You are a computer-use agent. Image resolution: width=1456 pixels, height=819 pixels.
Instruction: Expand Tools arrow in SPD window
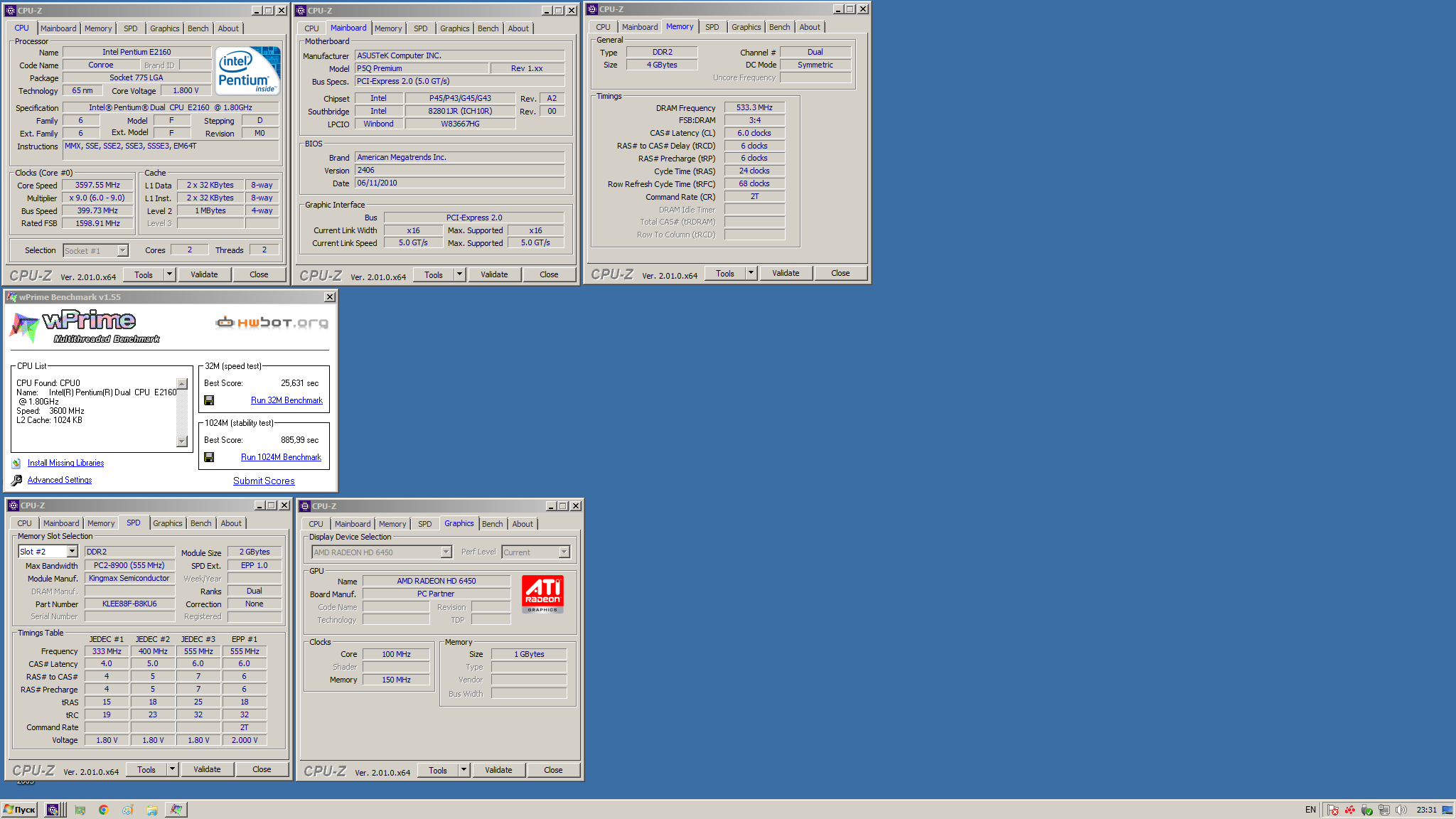point(172,769)
